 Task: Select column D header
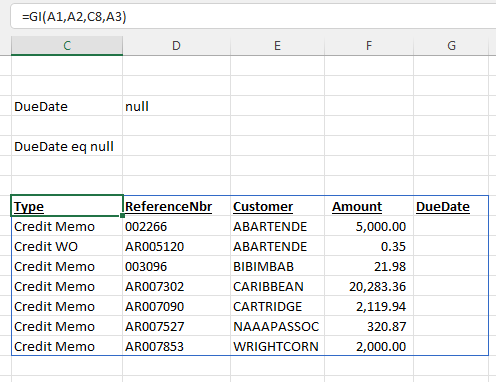tap(176, 45)
